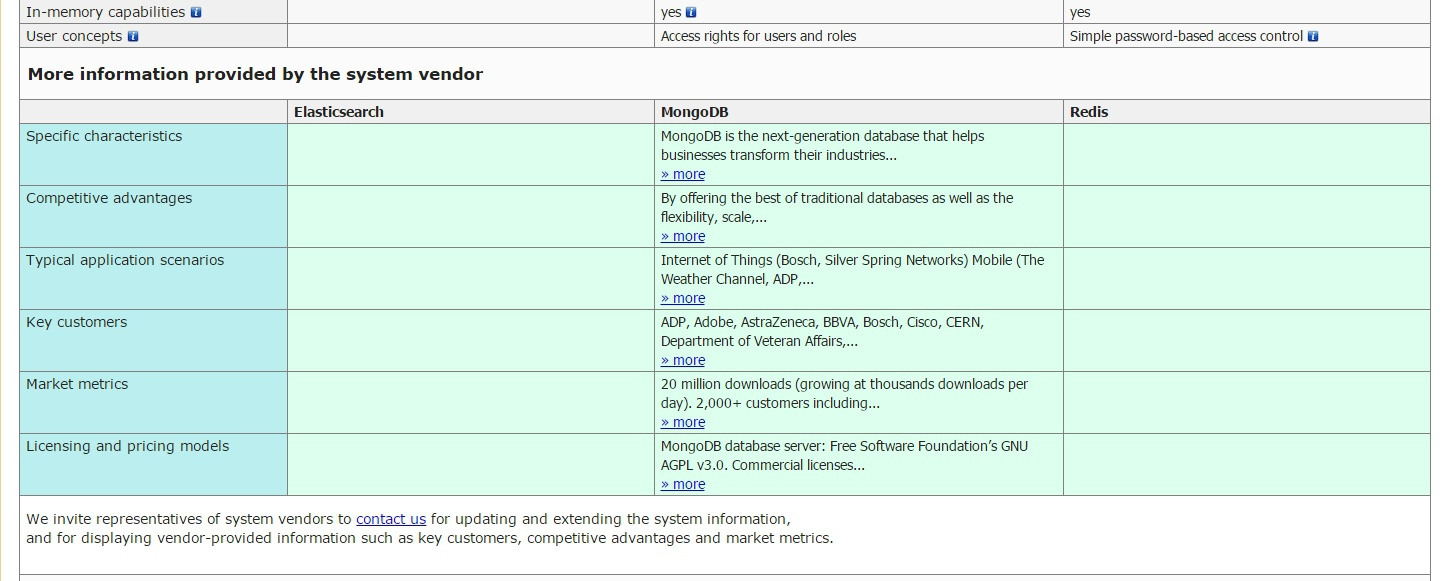Click 'In-memory capabilities' row label
Image resolution: width=1442 pixels, height=581 pixels.
pyautogui.click(x=105, y=12)
